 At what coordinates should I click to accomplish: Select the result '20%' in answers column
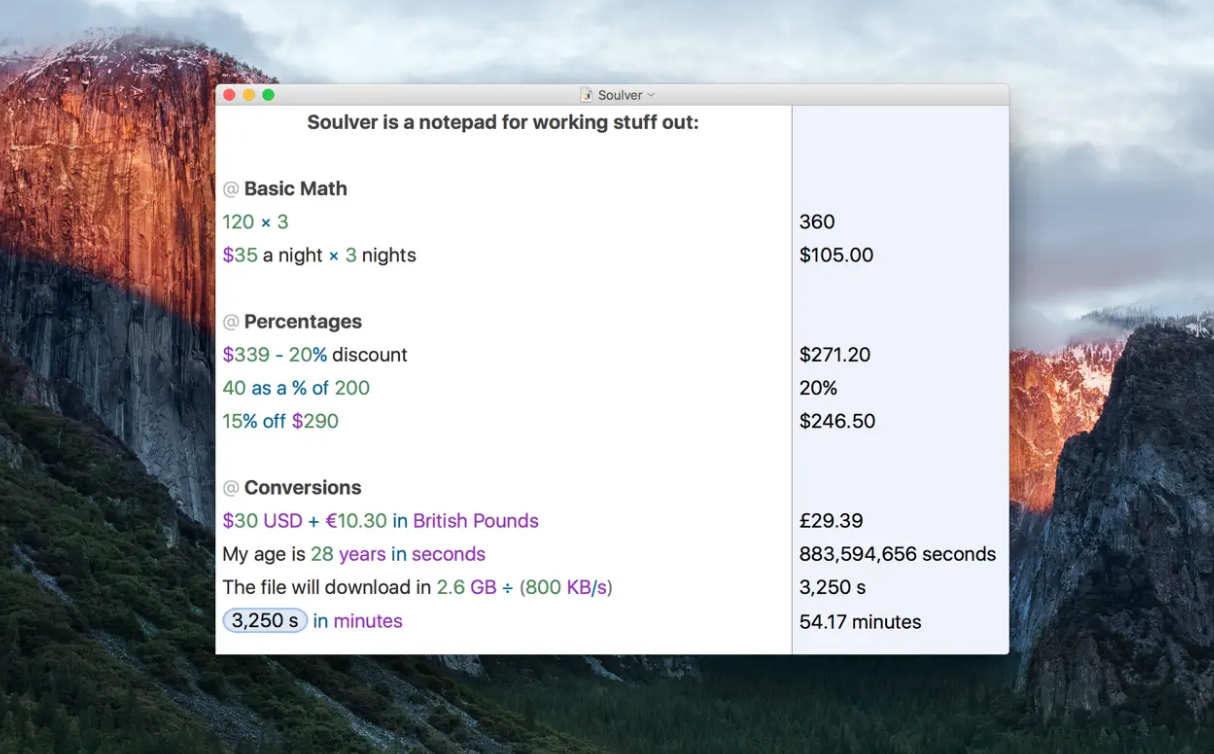tap(819, 388)
